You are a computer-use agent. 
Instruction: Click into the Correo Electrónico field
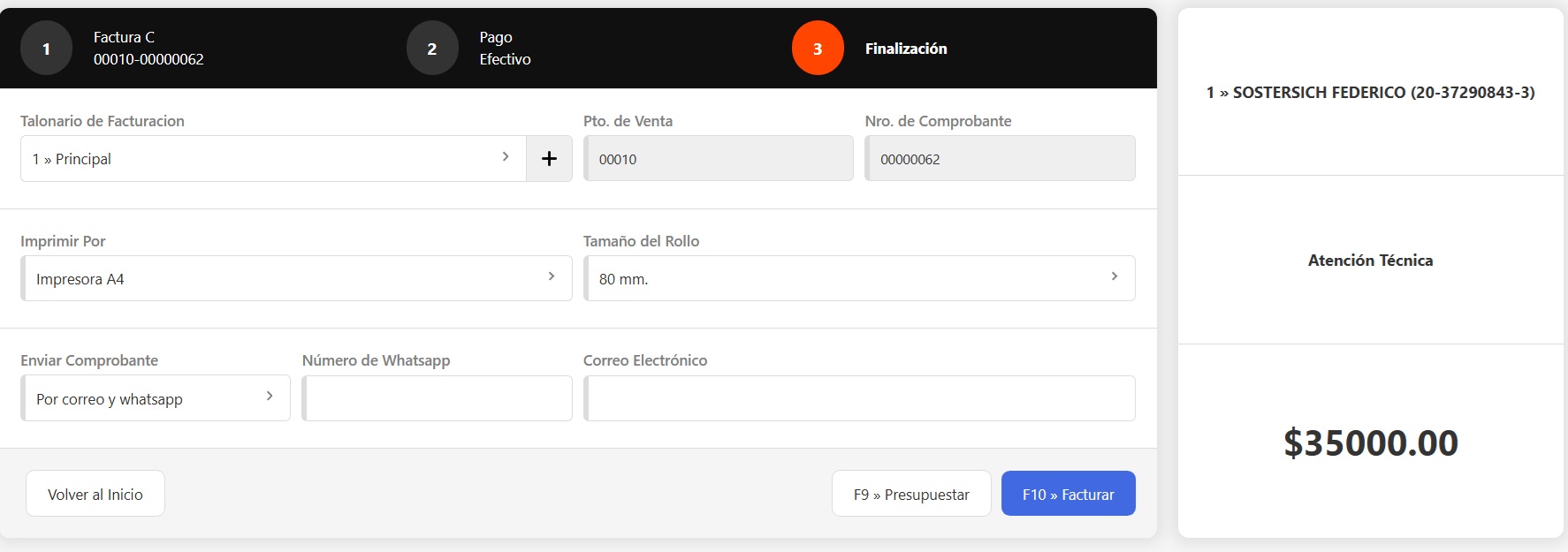click(x=859, y=399)
